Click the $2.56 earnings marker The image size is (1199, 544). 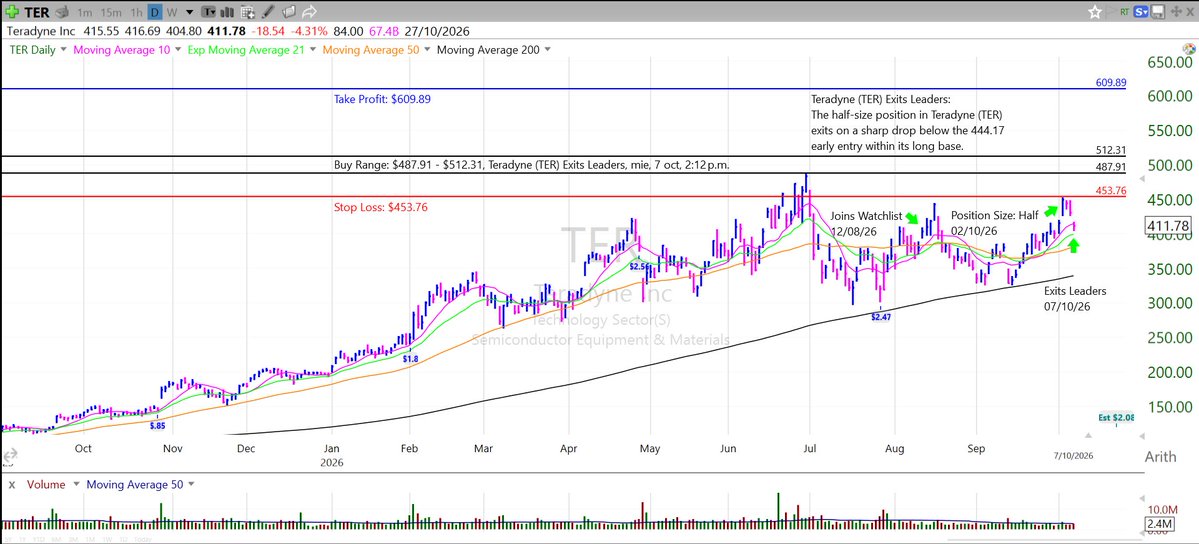point(640,267)
